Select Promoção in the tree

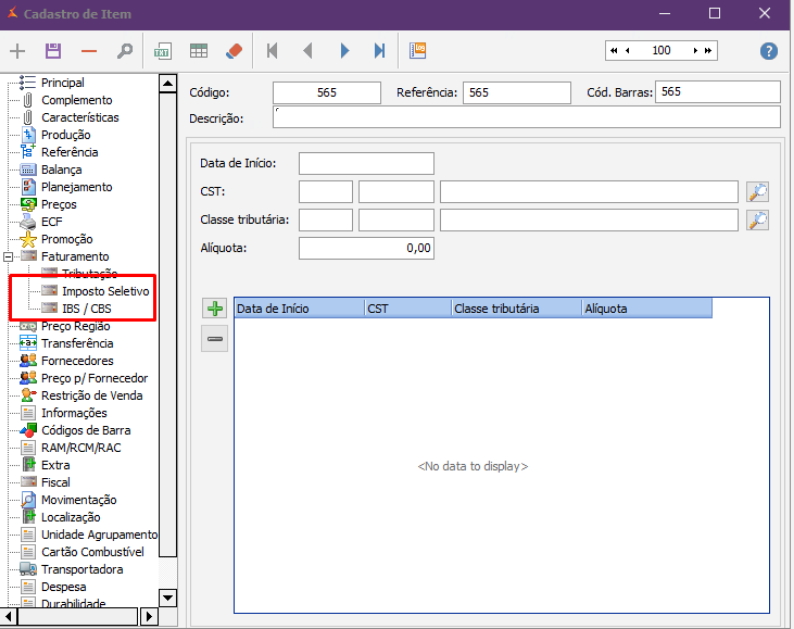pos(67,239)
